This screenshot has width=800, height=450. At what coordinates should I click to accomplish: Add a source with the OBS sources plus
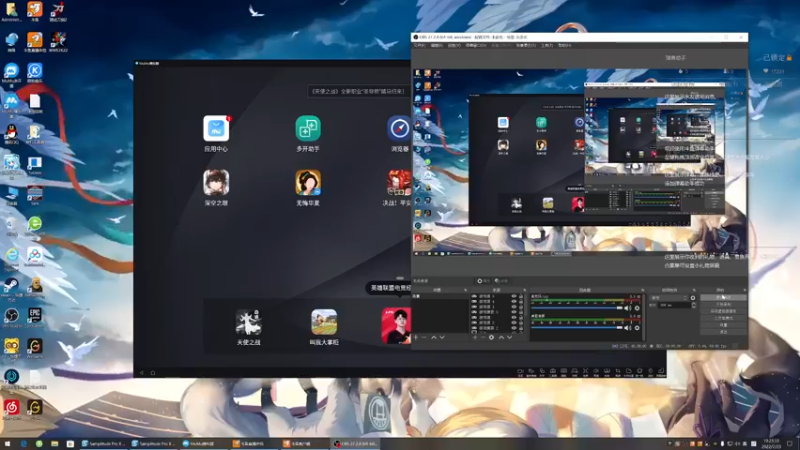475,338
